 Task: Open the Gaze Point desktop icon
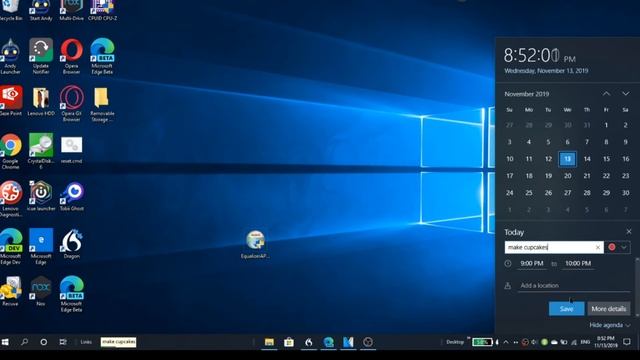(11, 100)
